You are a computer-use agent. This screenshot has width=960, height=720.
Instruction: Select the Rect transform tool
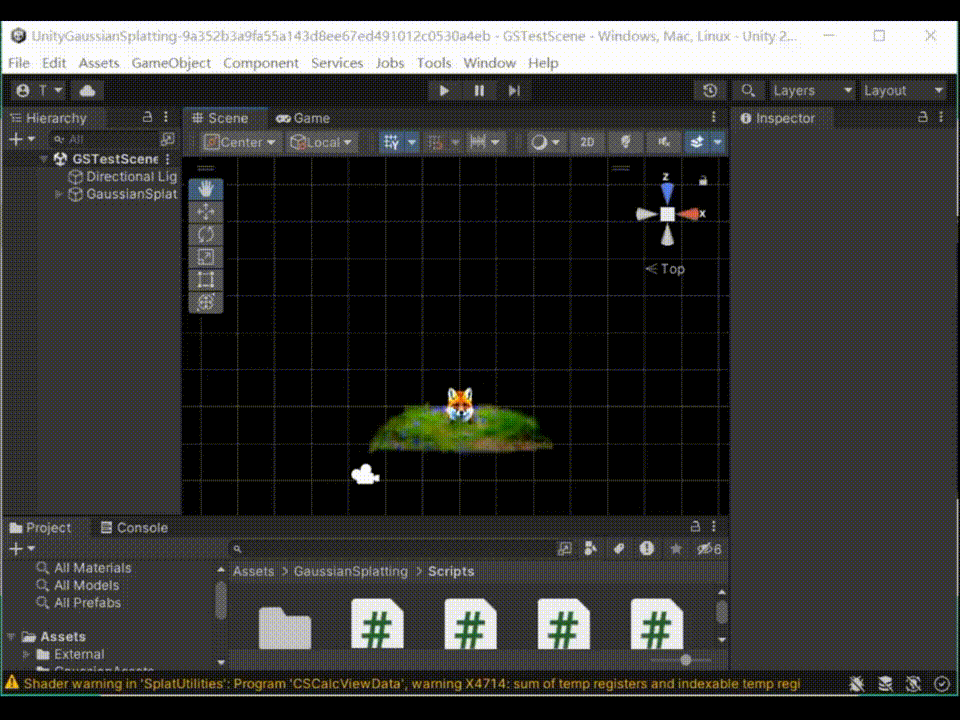(206, 280)
